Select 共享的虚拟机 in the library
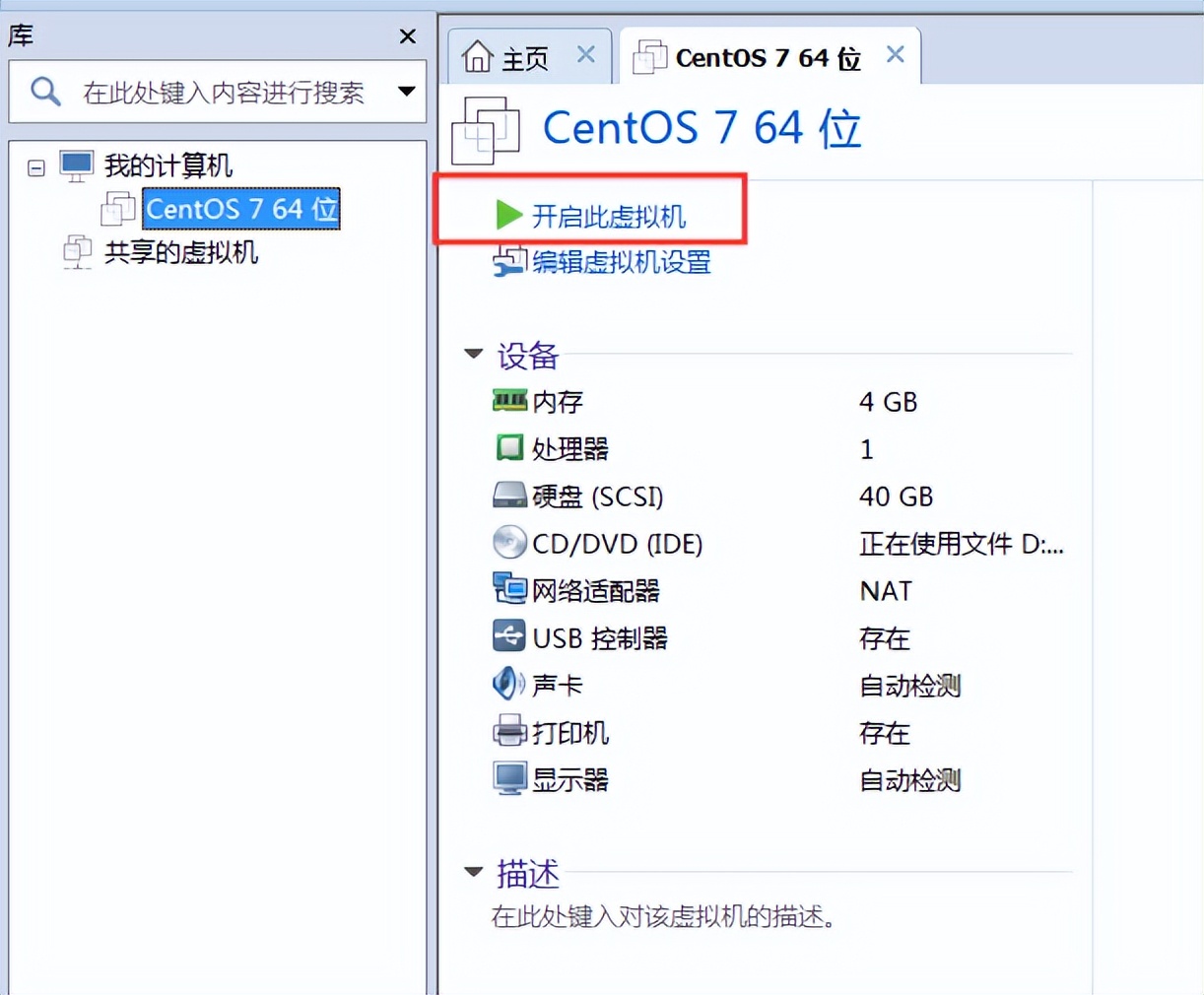 [x=179, y=253]
